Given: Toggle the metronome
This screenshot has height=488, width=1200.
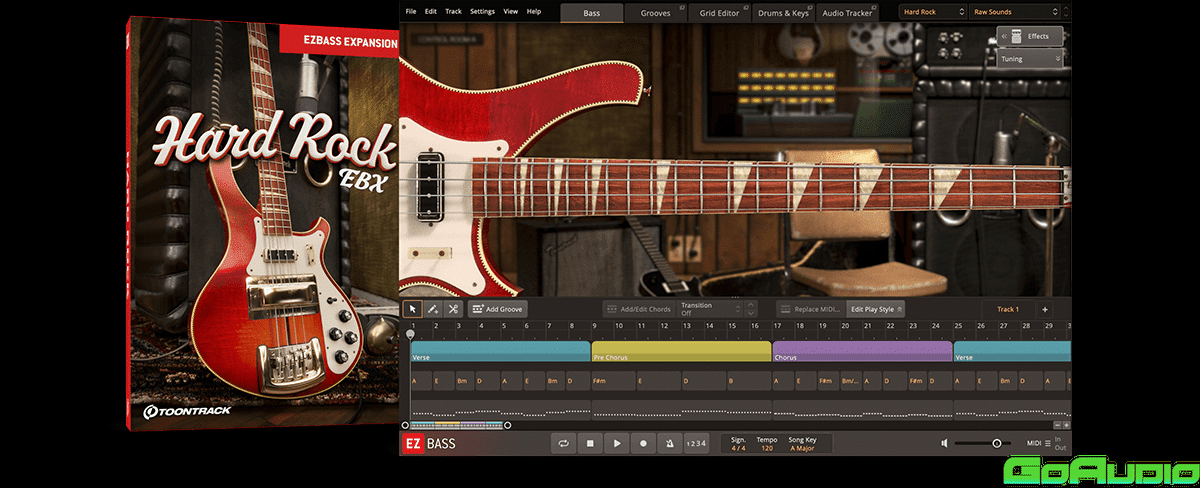Looking at the screenshot, I should [669, 443].
